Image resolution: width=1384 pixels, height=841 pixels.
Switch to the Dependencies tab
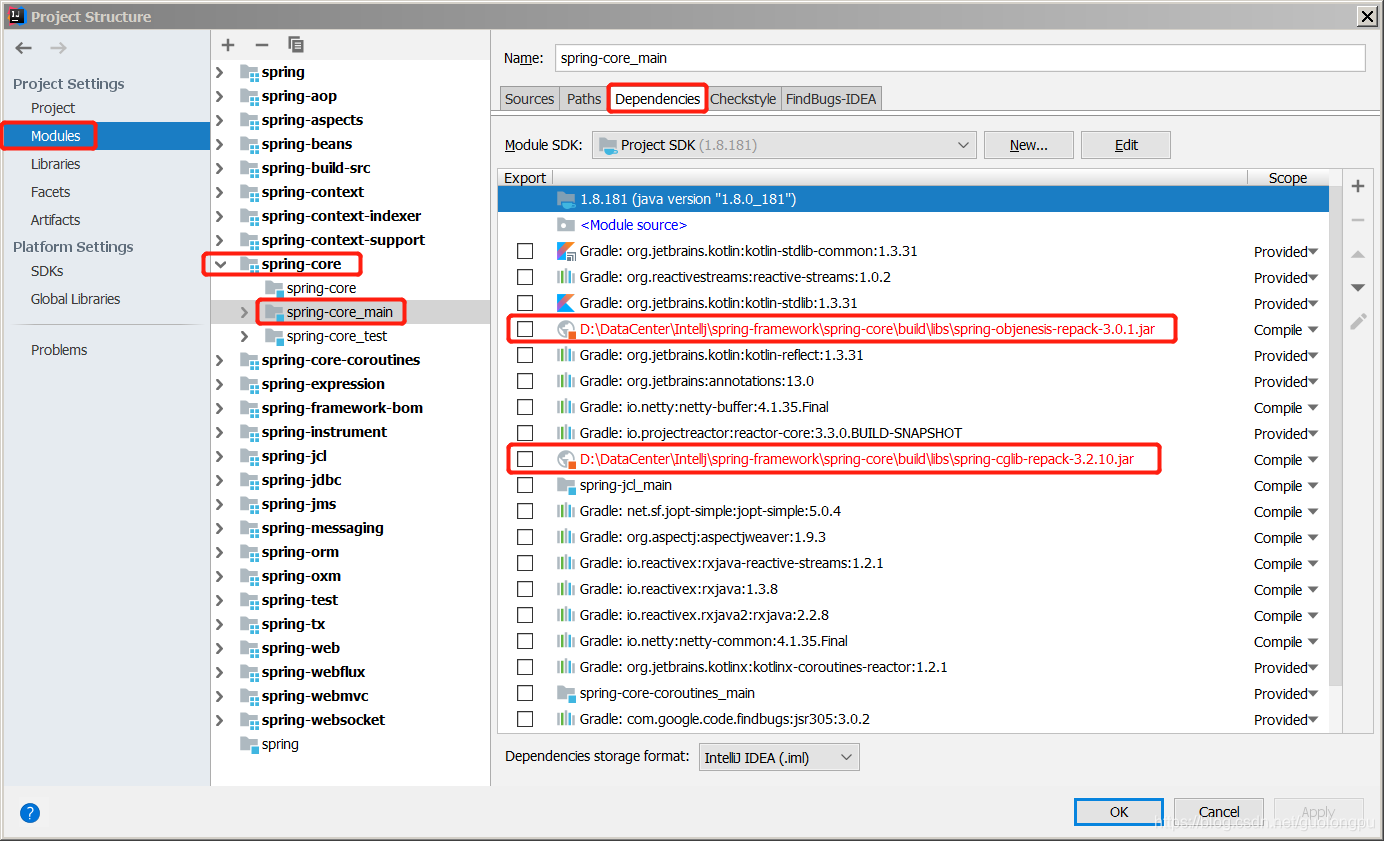click(x=657, y=99)
